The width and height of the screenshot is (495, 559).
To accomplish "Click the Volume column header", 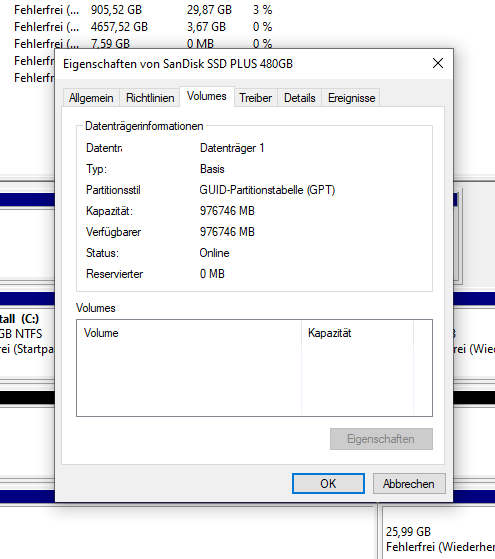I will [189, 333].
